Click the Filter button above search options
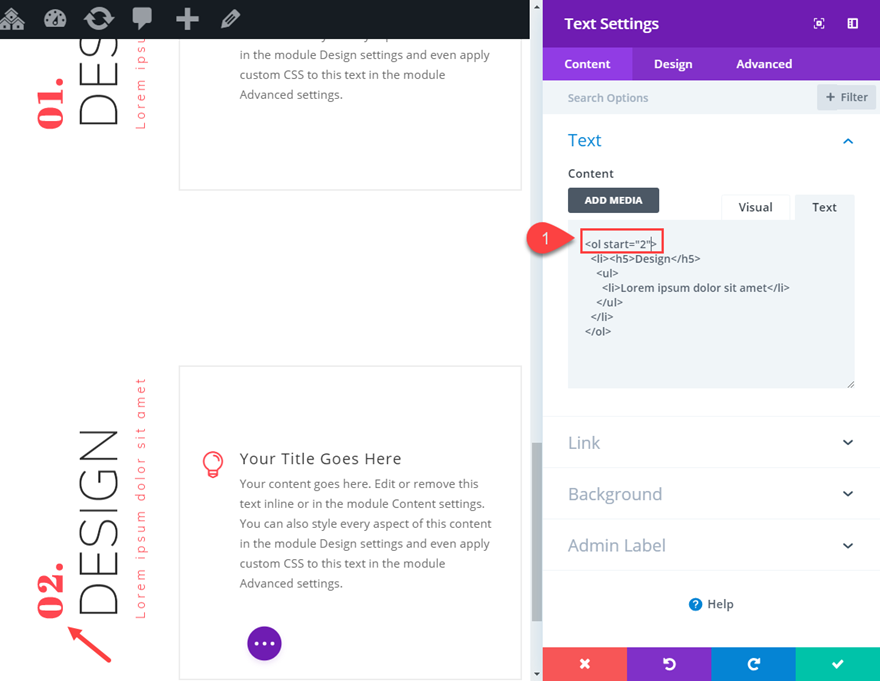 click(x=845, y=97)
